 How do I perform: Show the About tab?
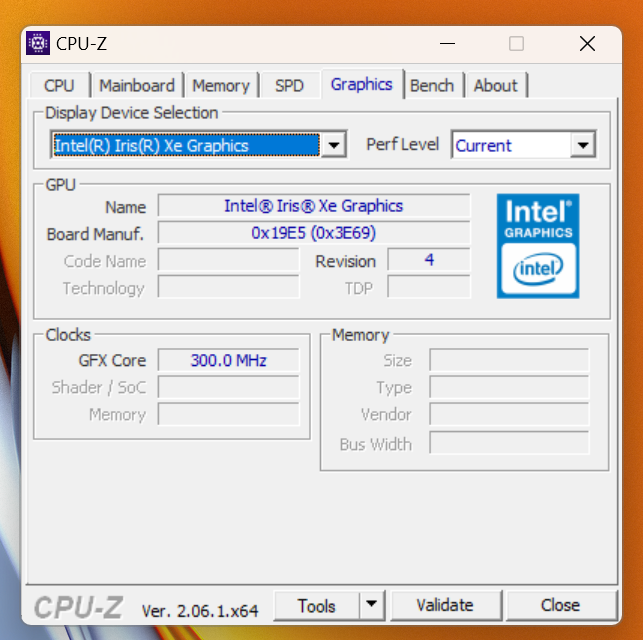point(496,86)
